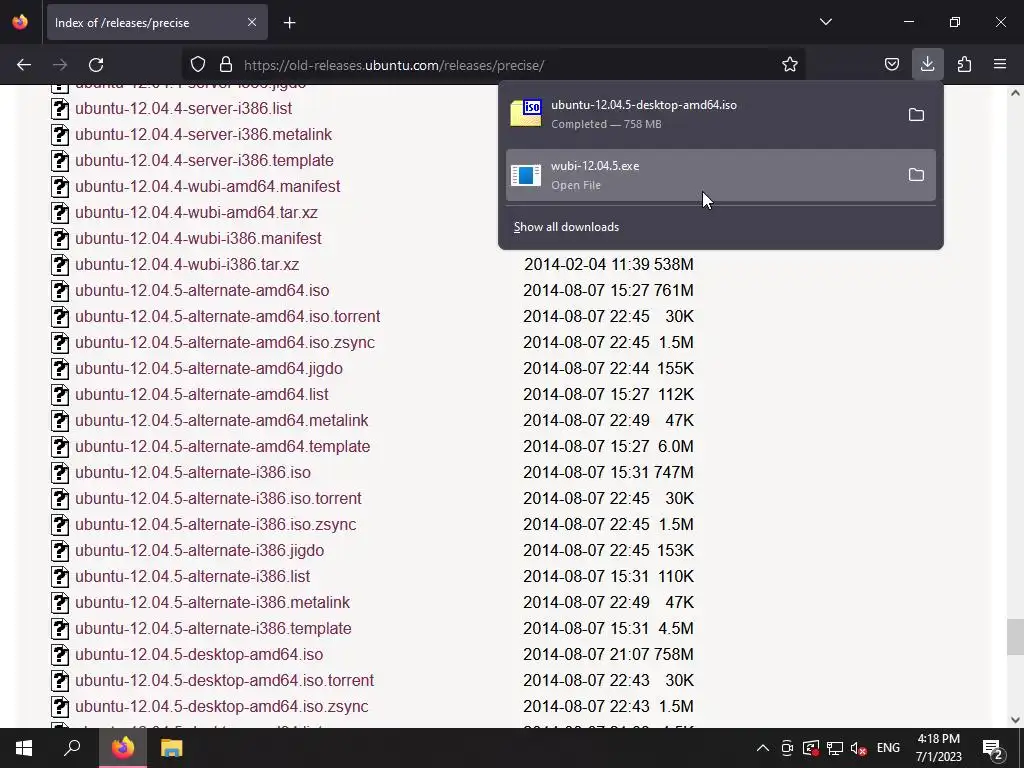This screenshot has height=768, width=1024.
Task: Open ubuntu-12.04.5-desktop-amd64.iso.torrent link
Action: 224,680
